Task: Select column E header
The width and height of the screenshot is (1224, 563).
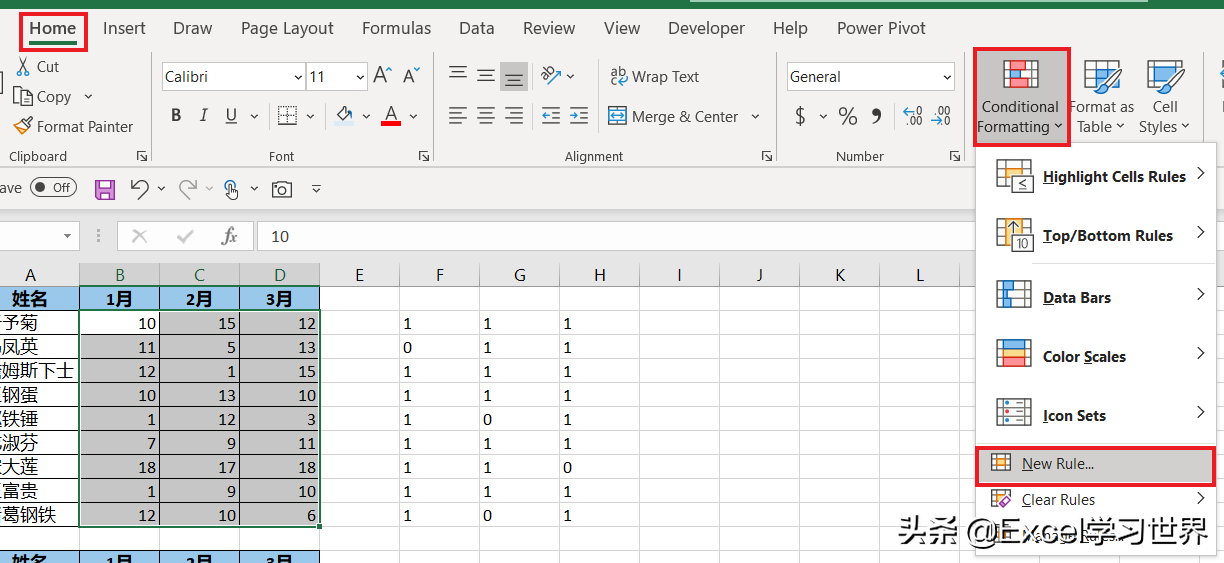Action: click(x=359, y=275)
